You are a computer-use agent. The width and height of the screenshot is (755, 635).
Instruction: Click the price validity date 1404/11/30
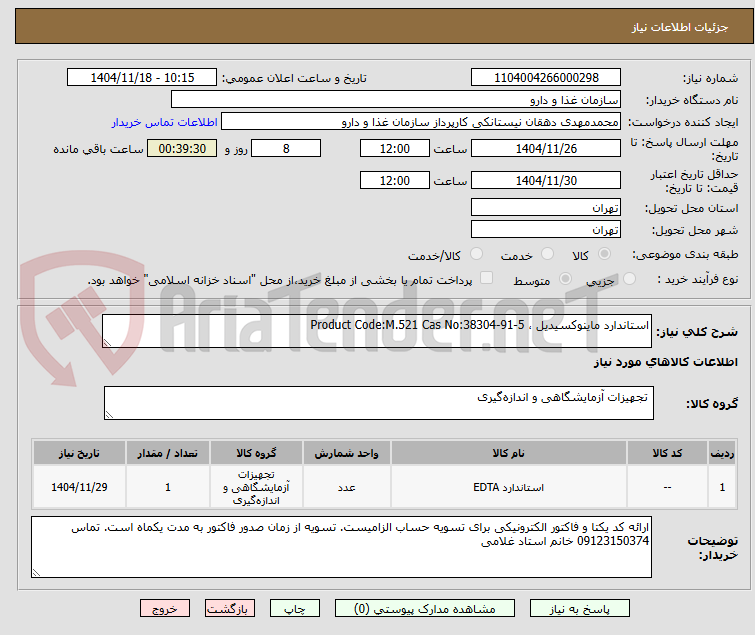[546, 181]
